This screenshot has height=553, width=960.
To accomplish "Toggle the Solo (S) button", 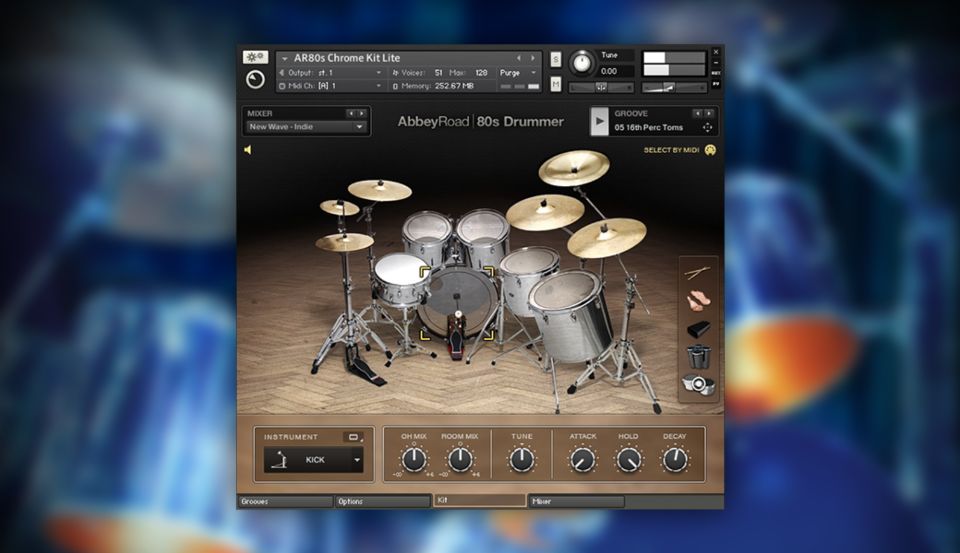I will (x=555, y=60).
